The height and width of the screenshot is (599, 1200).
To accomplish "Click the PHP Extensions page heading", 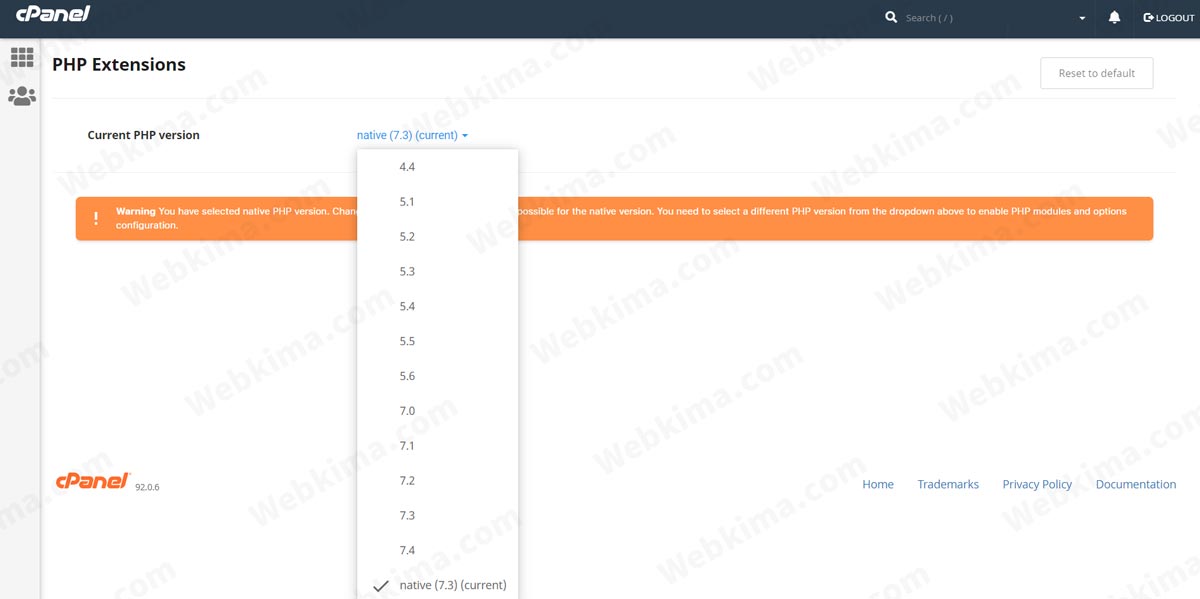I will [119, 64].
